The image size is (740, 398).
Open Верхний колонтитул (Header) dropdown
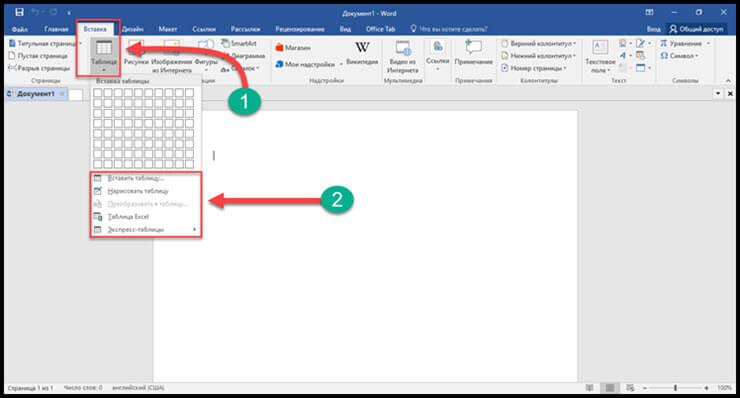coord(538,43)
